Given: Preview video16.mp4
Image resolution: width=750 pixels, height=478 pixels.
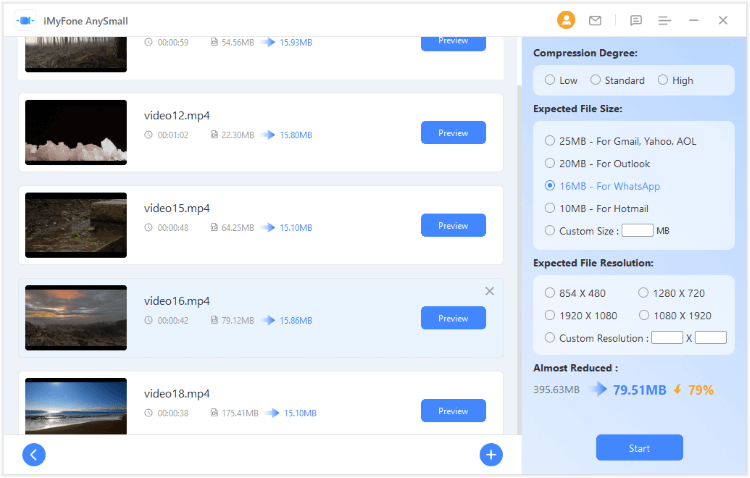Looking at the screenshot, I should [x=453, y=318].
